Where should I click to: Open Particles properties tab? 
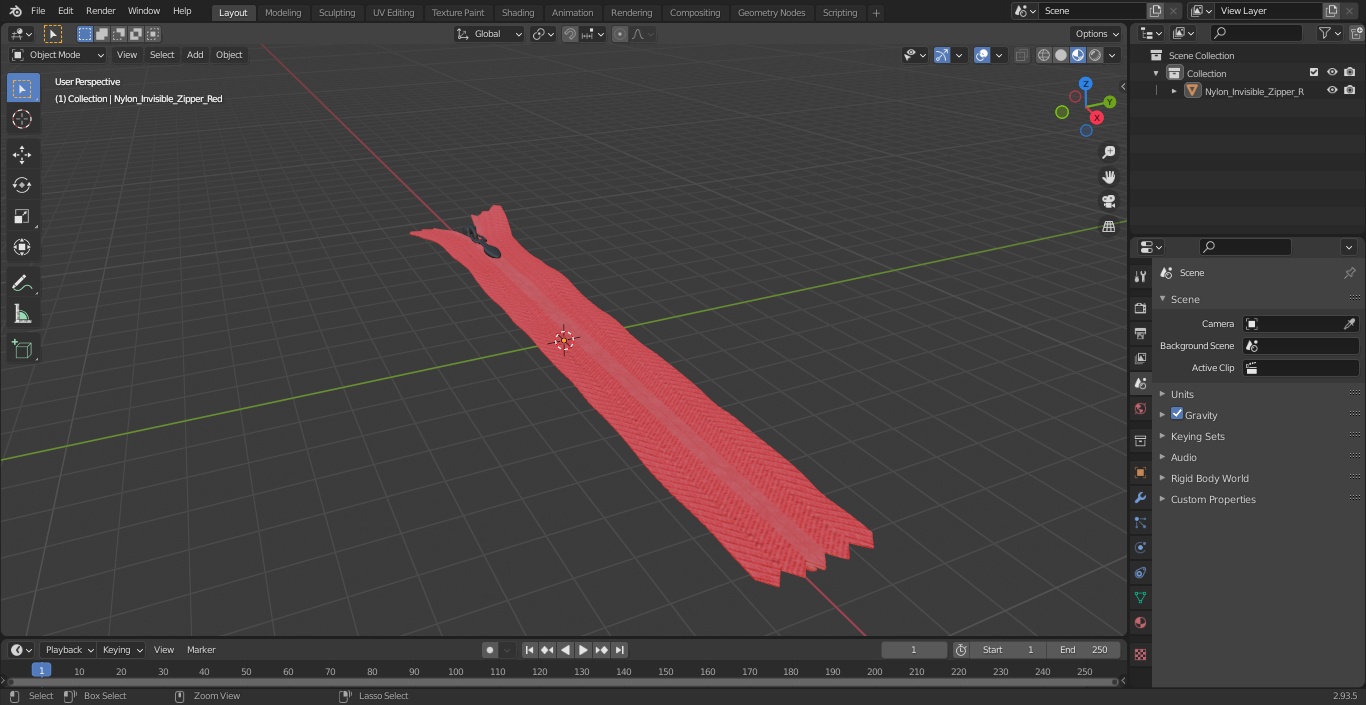pos(1140,522)
